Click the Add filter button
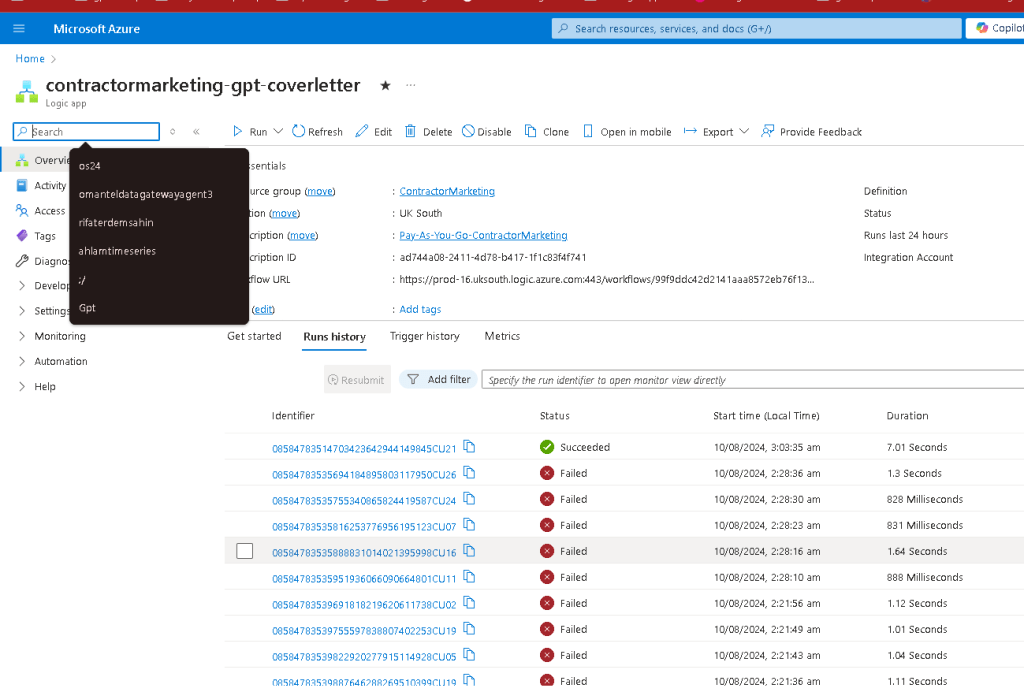The height and width of the screenshot is (692, 1024). 439,379
